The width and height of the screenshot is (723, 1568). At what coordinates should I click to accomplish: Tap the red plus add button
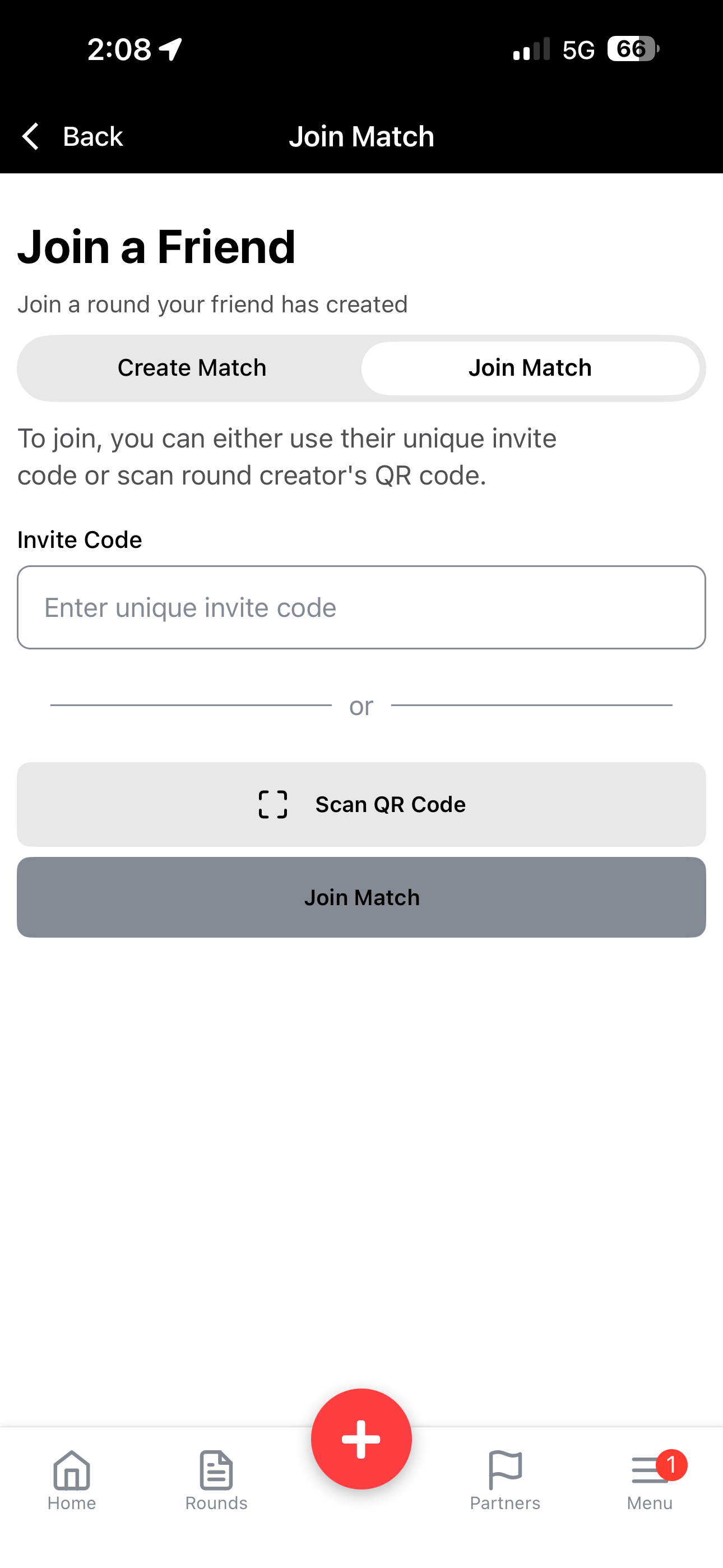click(x=361, y=1439)
